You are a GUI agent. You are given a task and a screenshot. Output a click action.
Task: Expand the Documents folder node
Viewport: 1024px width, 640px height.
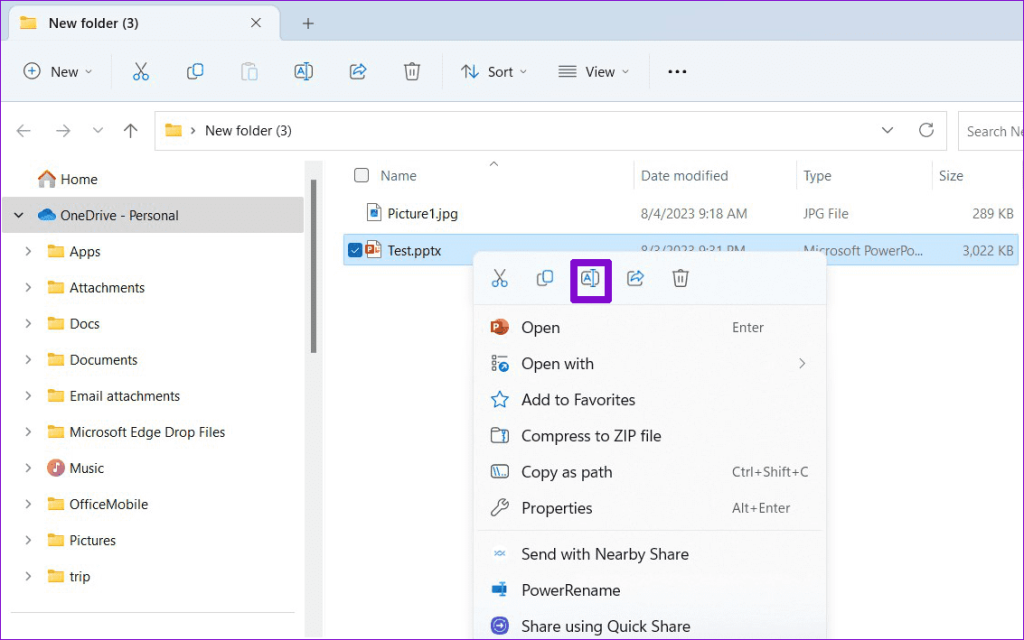click(x=28, y=360)
